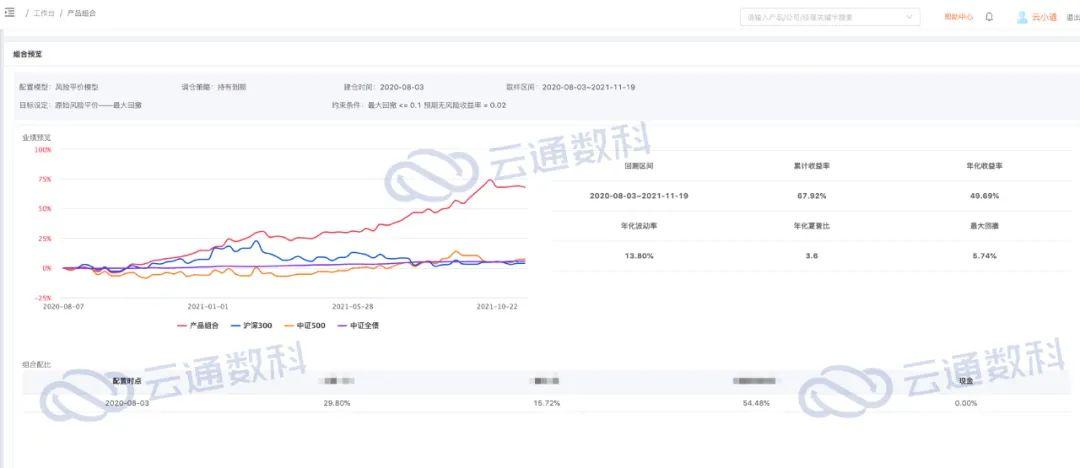Open the notification bell
Screen dimensions: 1080x468
[x=989, y=17]
